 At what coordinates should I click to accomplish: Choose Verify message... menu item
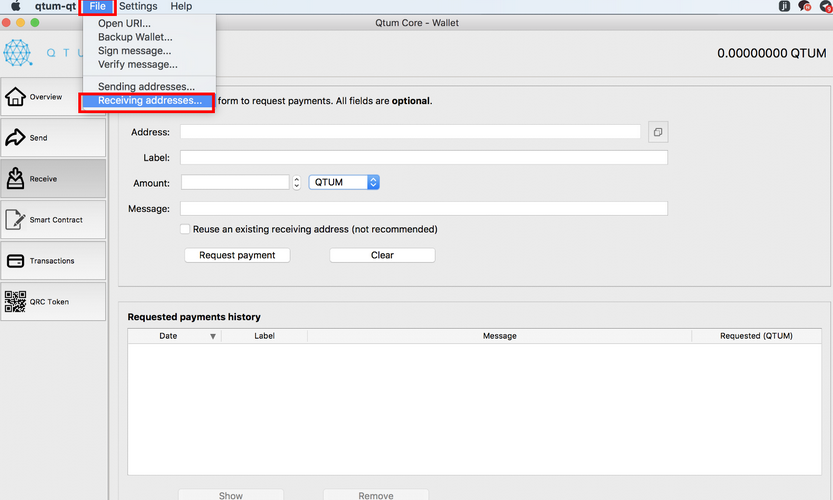click(149, 64)
